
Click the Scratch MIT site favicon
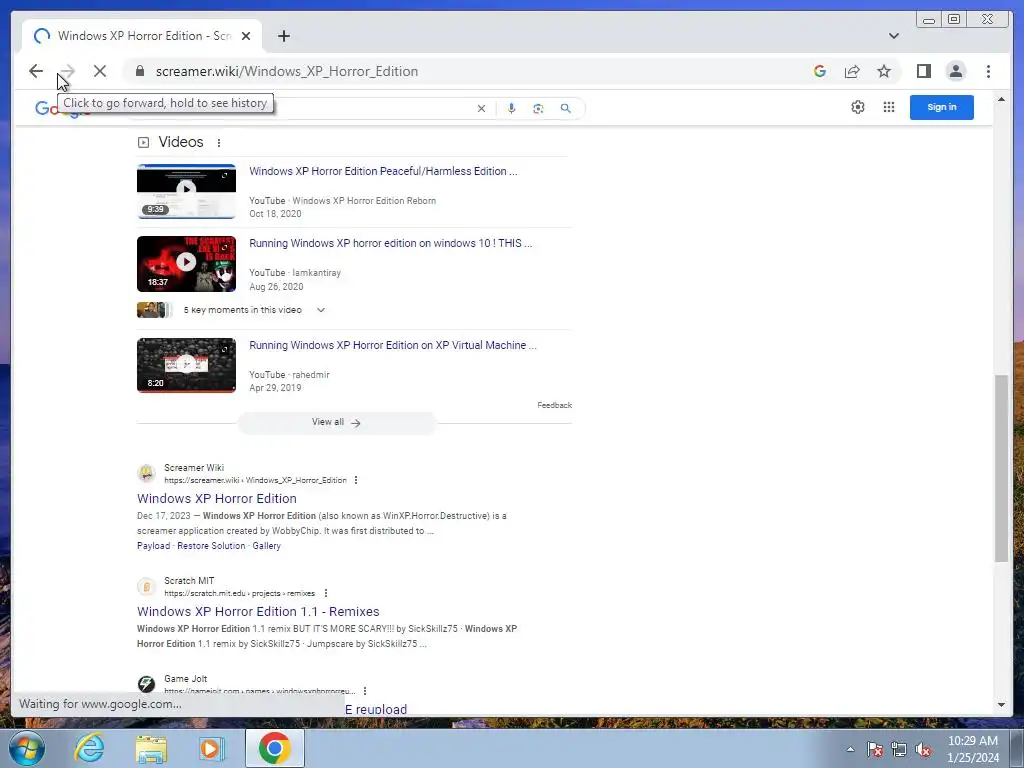[146, 586]
